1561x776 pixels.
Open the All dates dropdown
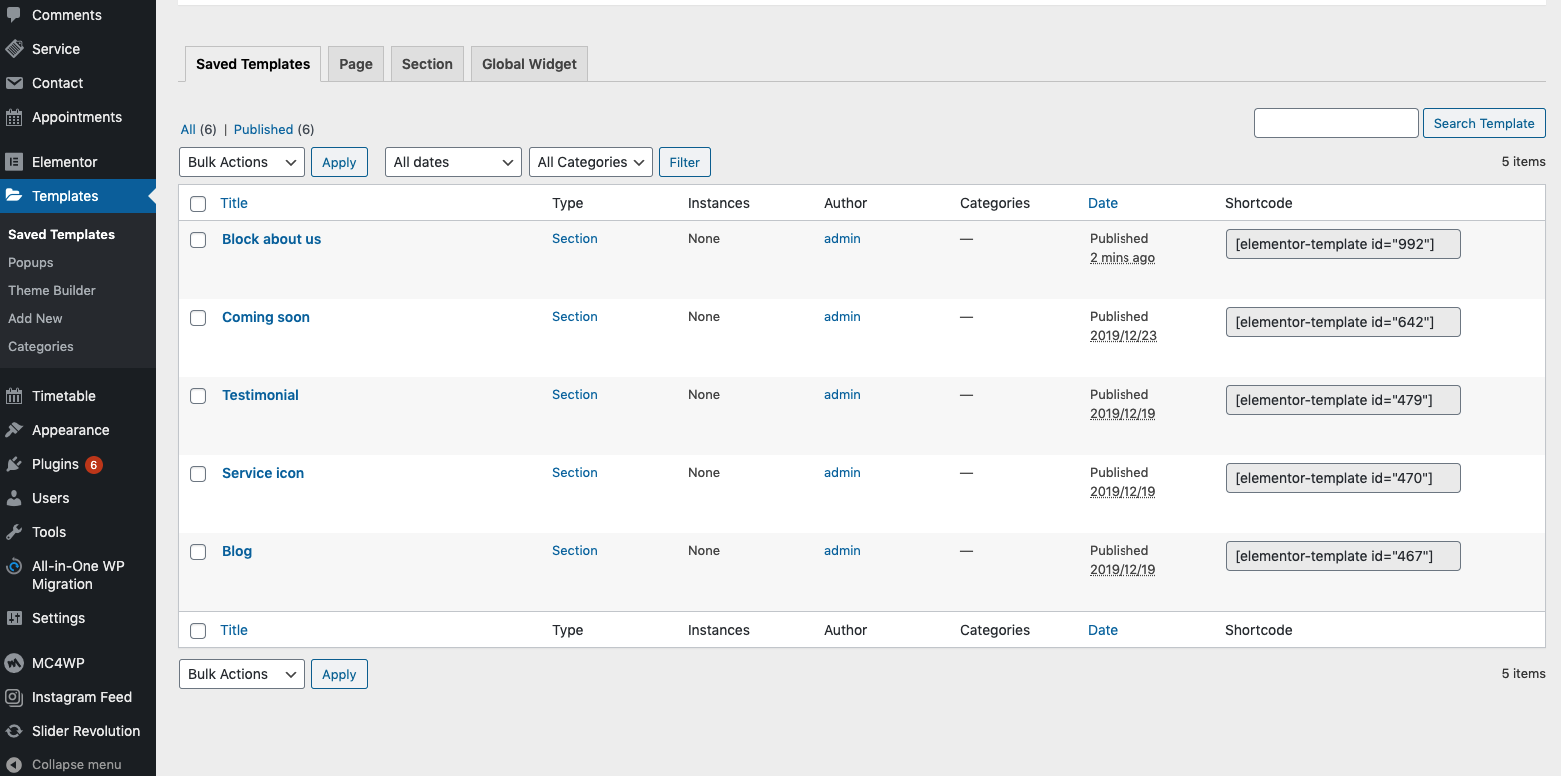pyautogui.click(x=453, y=162)
